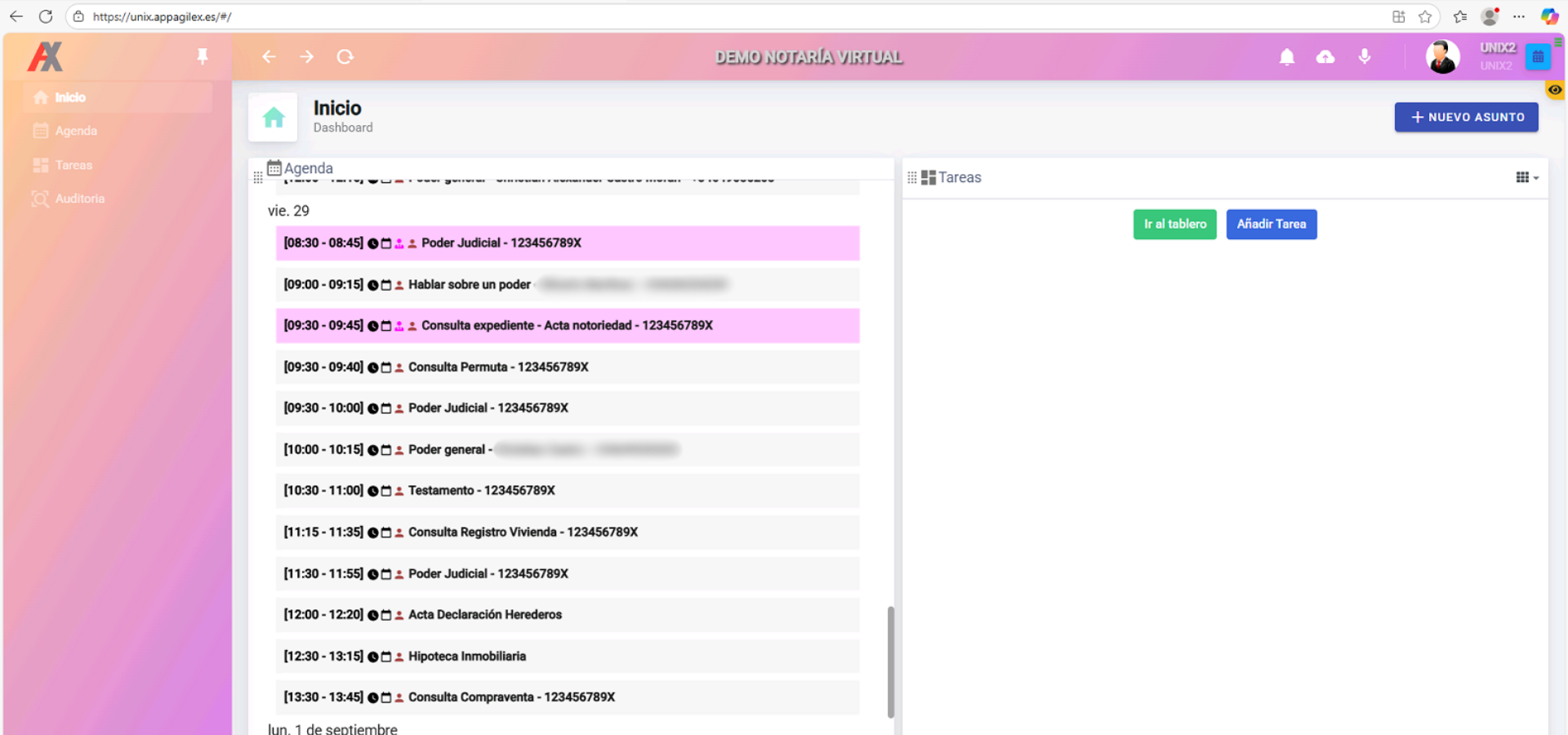
Task: Toggle the sidebar pin icon
Action: point(203,56)
